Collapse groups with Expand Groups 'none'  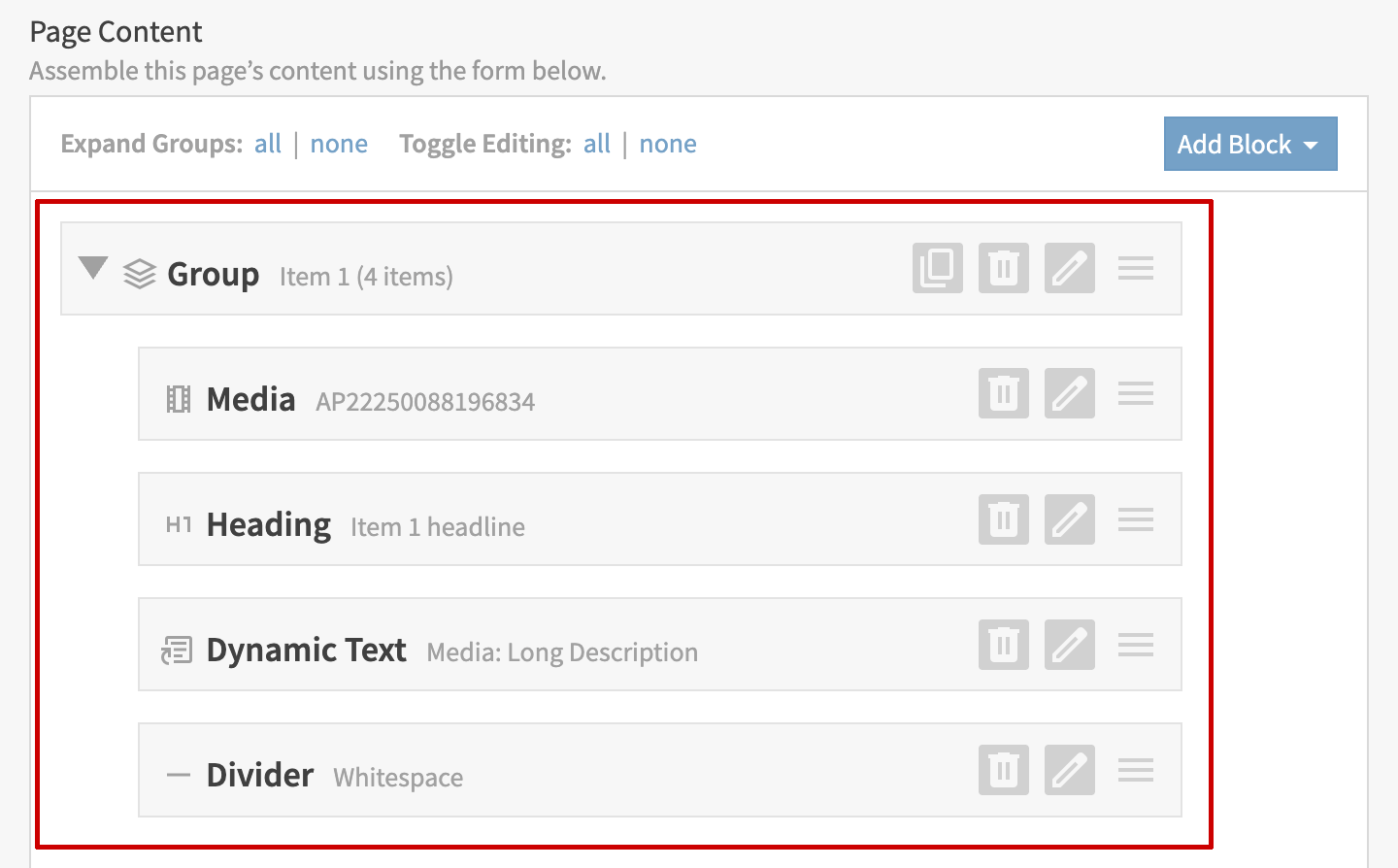pos(339,144)
